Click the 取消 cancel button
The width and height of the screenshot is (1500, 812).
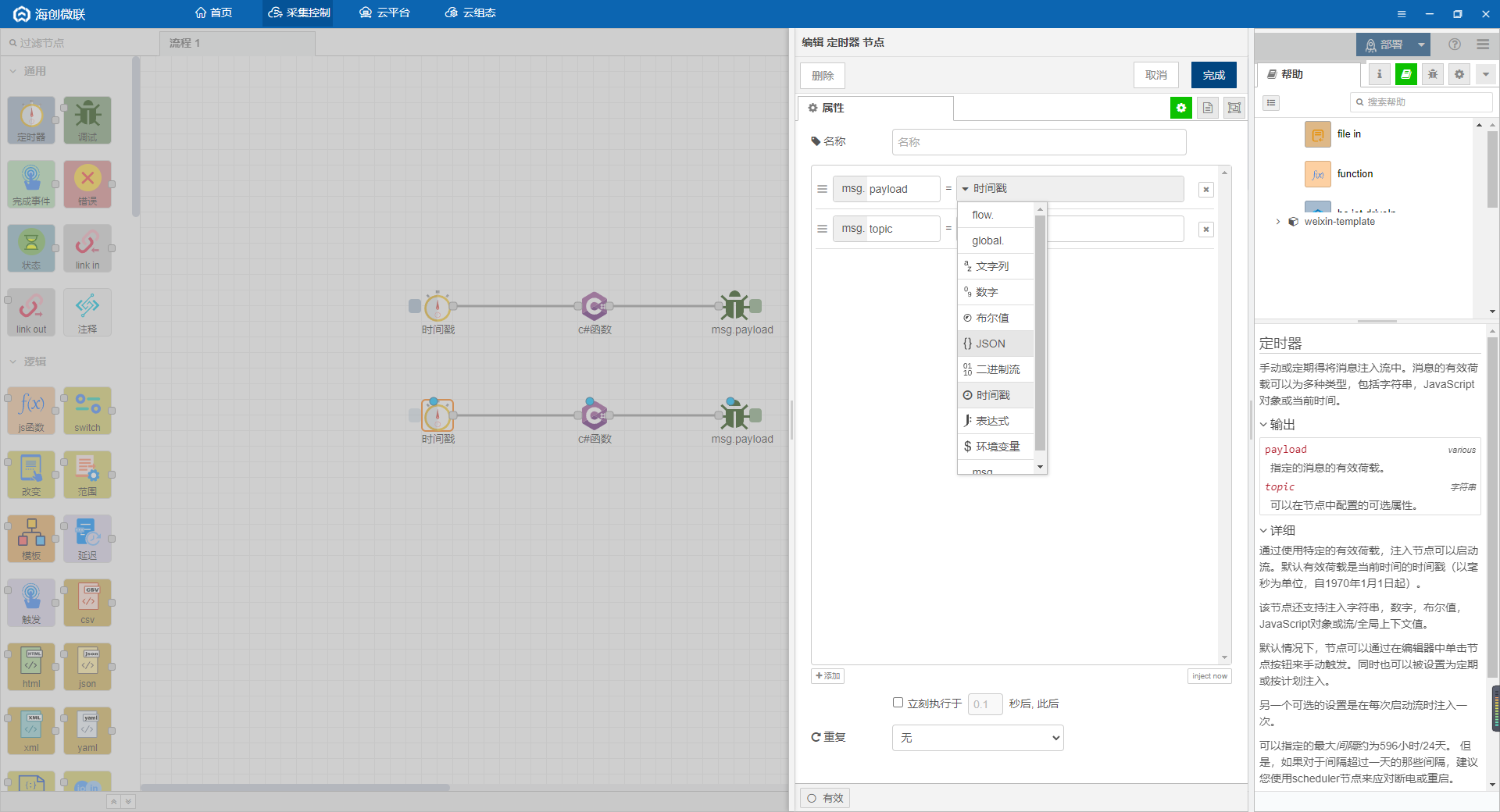[x=1156, y=75]
